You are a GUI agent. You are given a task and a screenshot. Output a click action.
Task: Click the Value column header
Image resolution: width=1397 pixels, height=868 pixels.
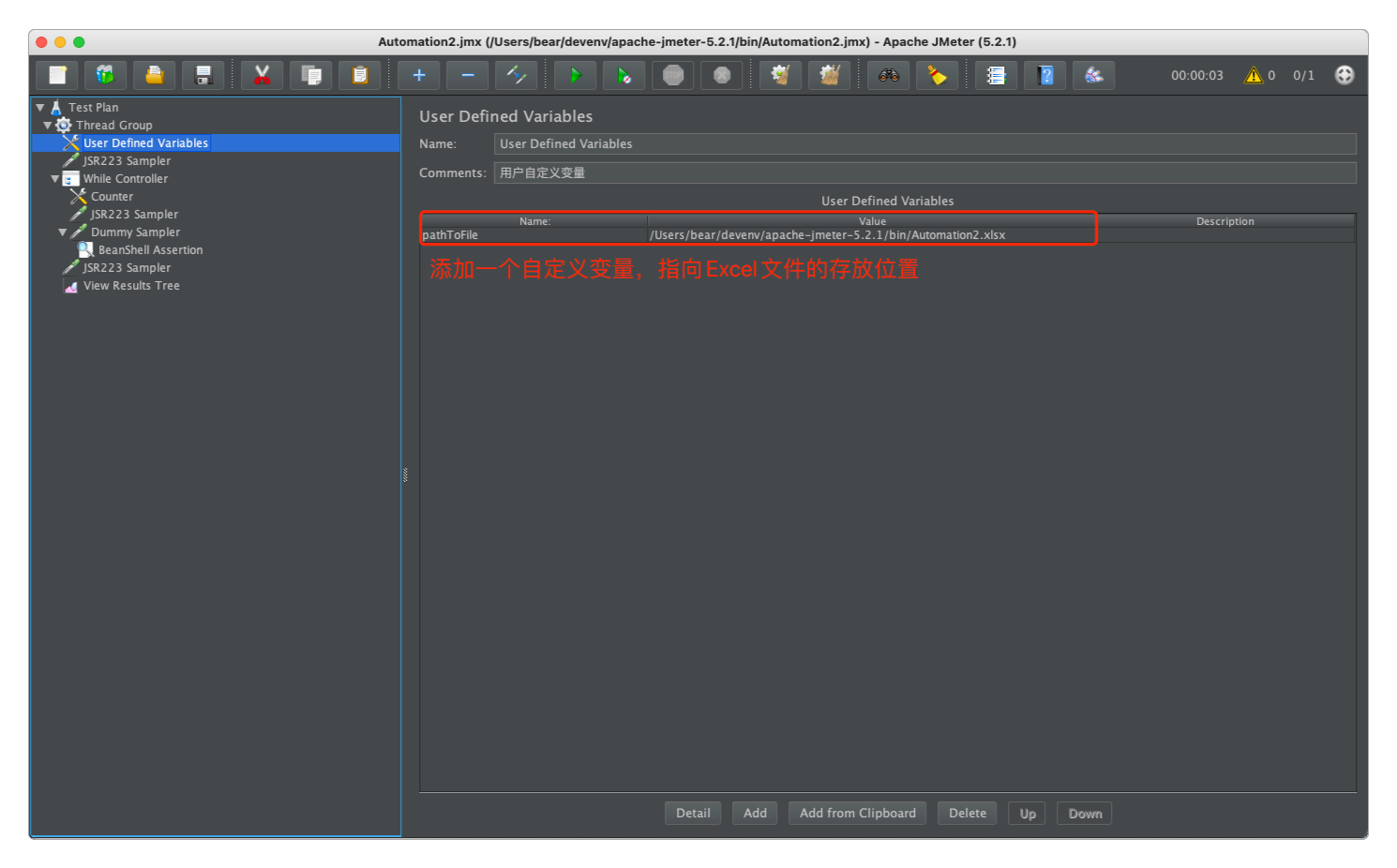pyautogui.click(x=872, y=221)
